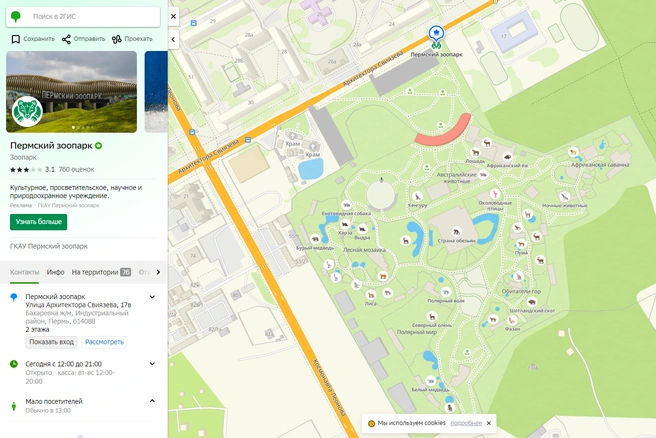Open the 'На территории' tab

pos(101,272)
